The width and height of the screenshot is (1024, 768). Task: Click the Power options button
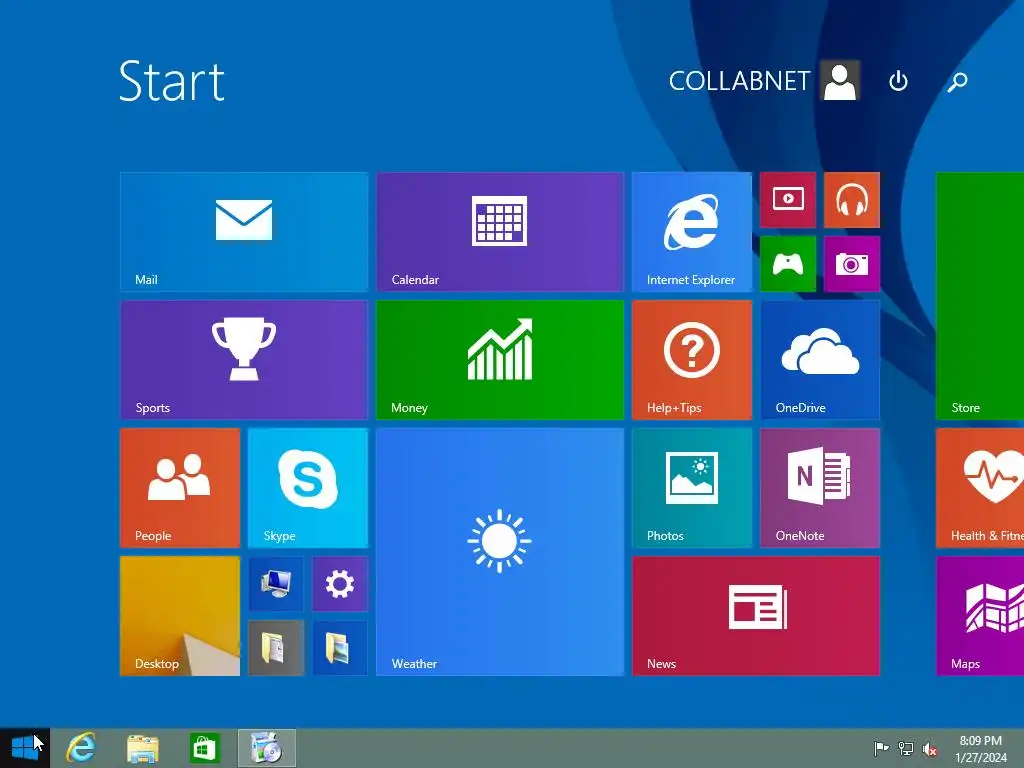[x=898, y=81]
